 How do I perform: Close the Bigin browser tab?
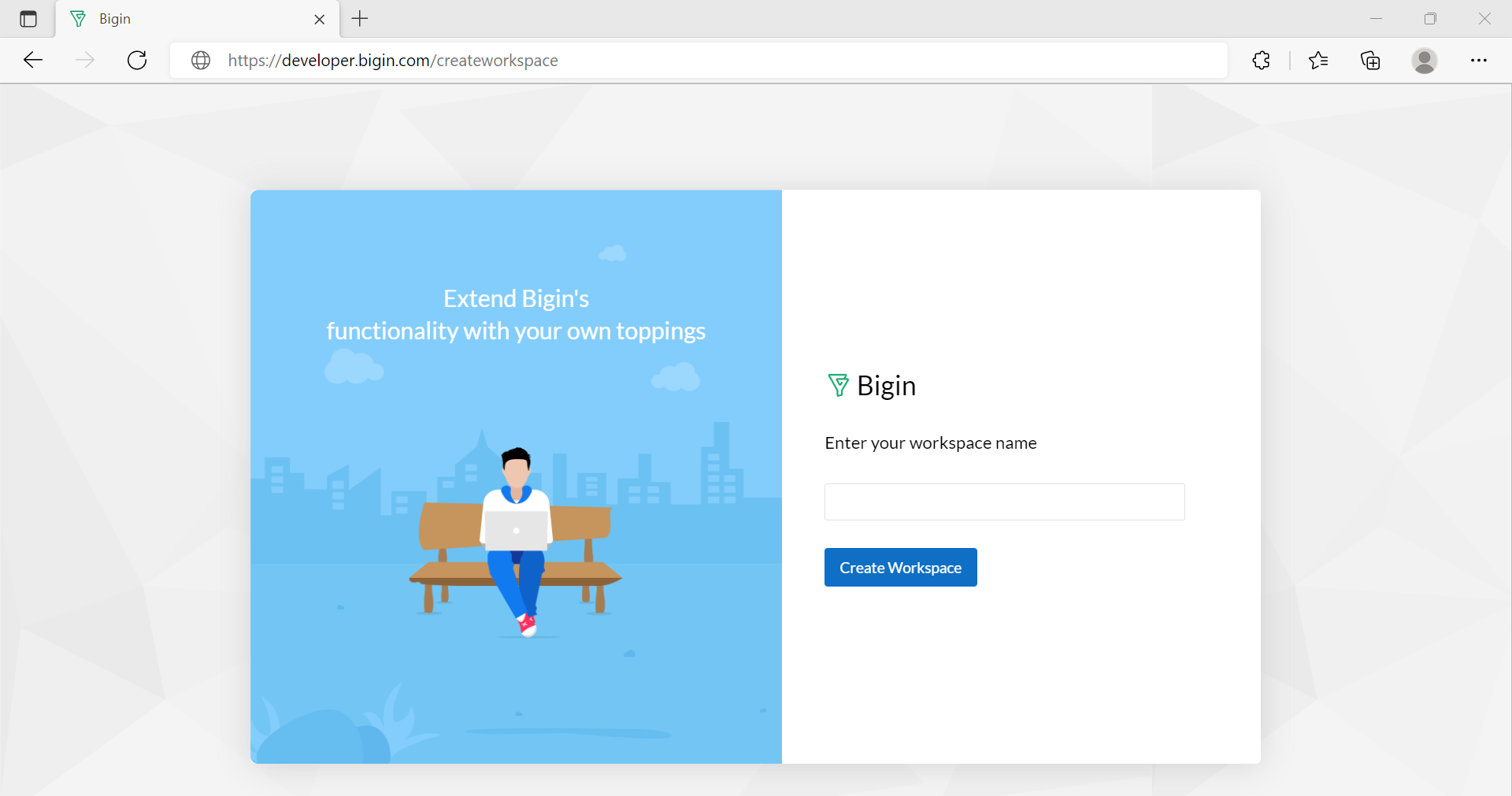click(320, 20)
